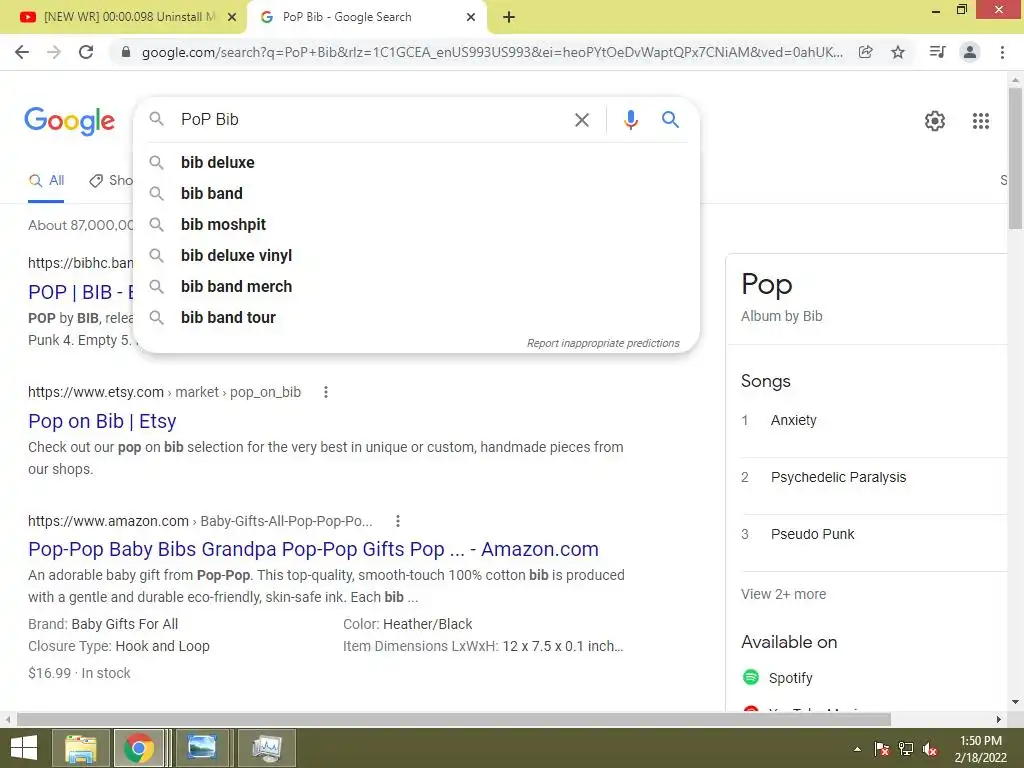The height and width of the screenshot is (768, 1024).
Task: Choose suggestion "bib moshpit"
Action: (416, 225)
